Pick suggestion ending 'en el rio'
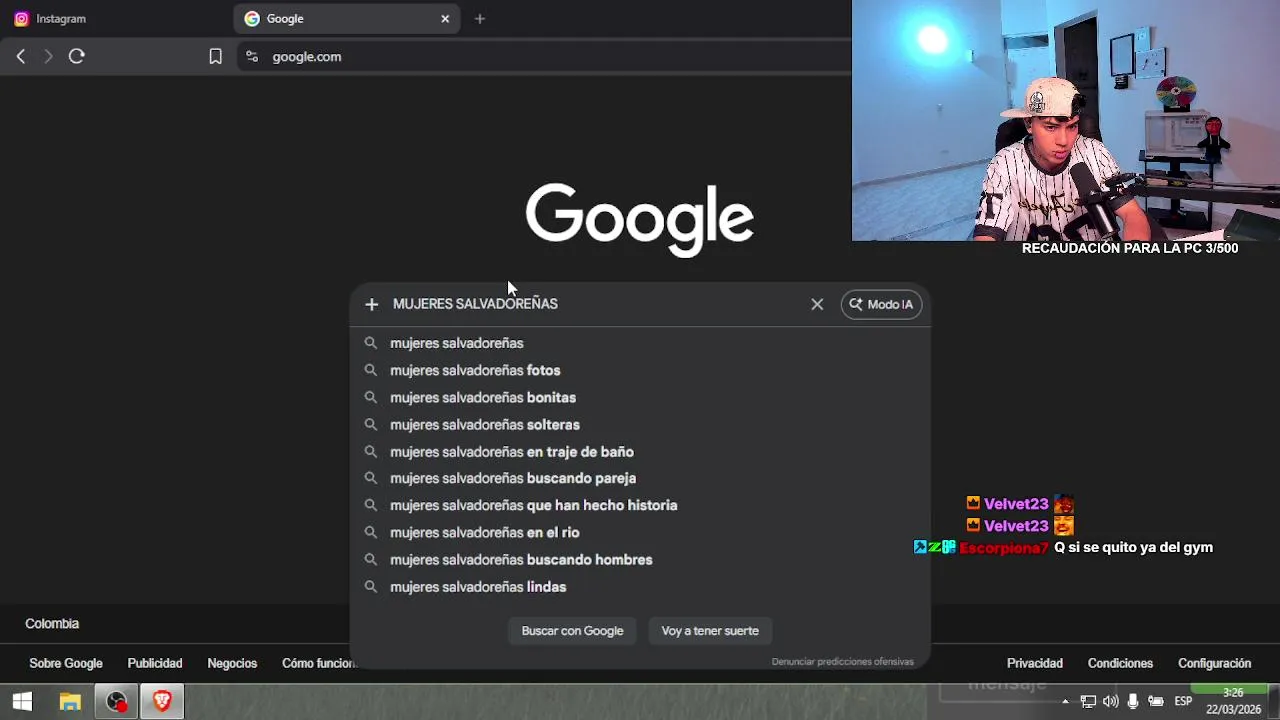 coord(640,532)
